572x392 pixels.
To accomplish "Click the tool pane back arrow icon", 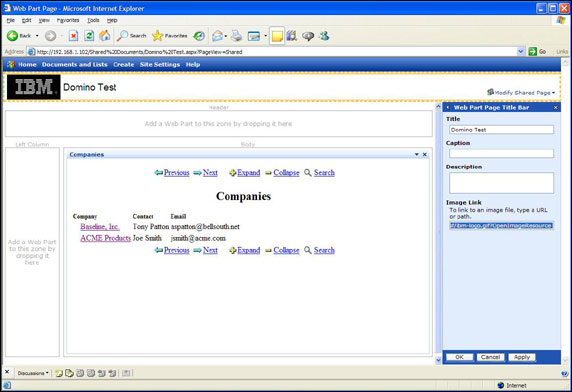I will point(448,107).
